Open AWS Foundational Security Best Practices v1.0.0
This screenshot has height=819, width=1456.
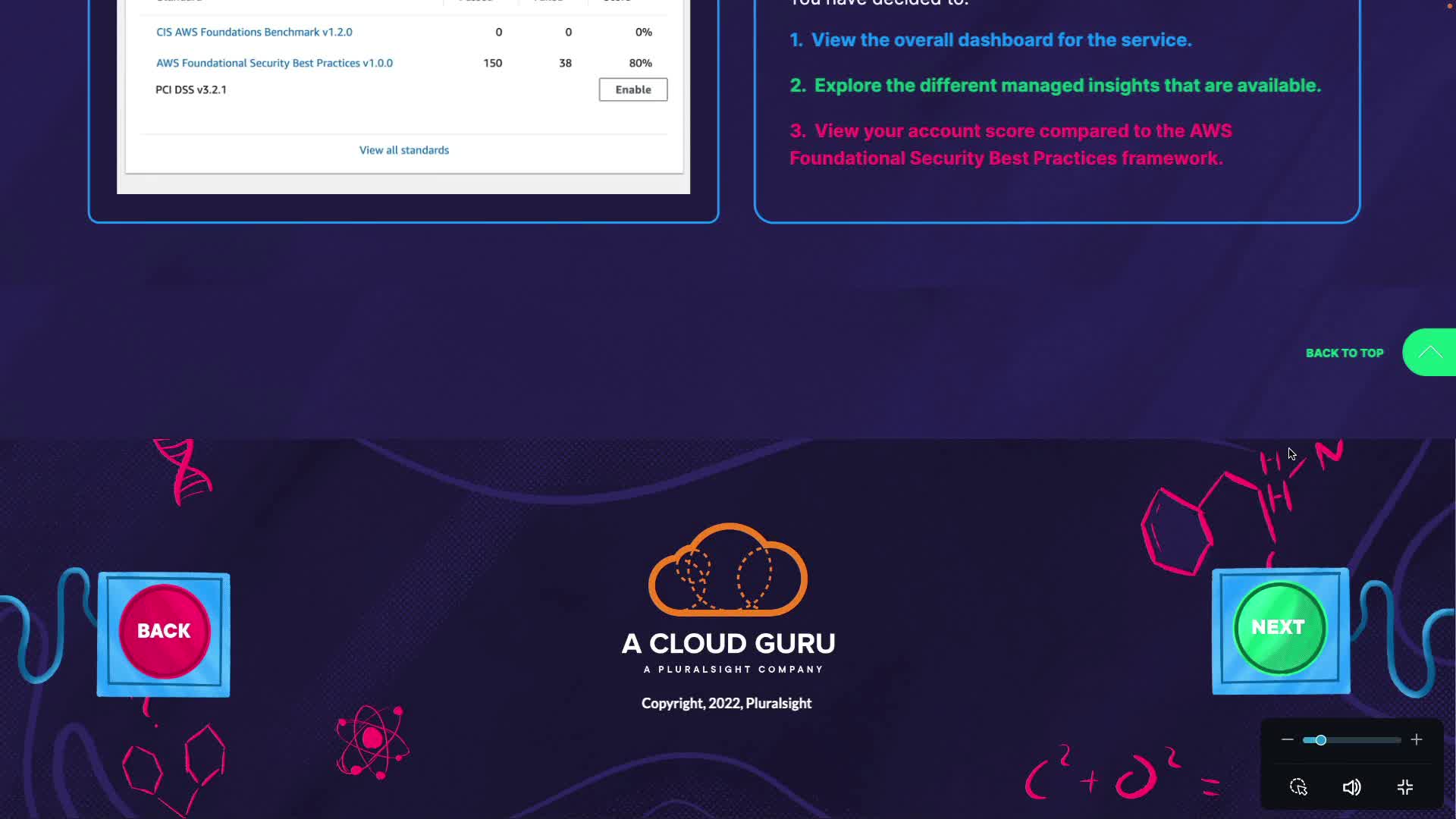coord(274,63)
